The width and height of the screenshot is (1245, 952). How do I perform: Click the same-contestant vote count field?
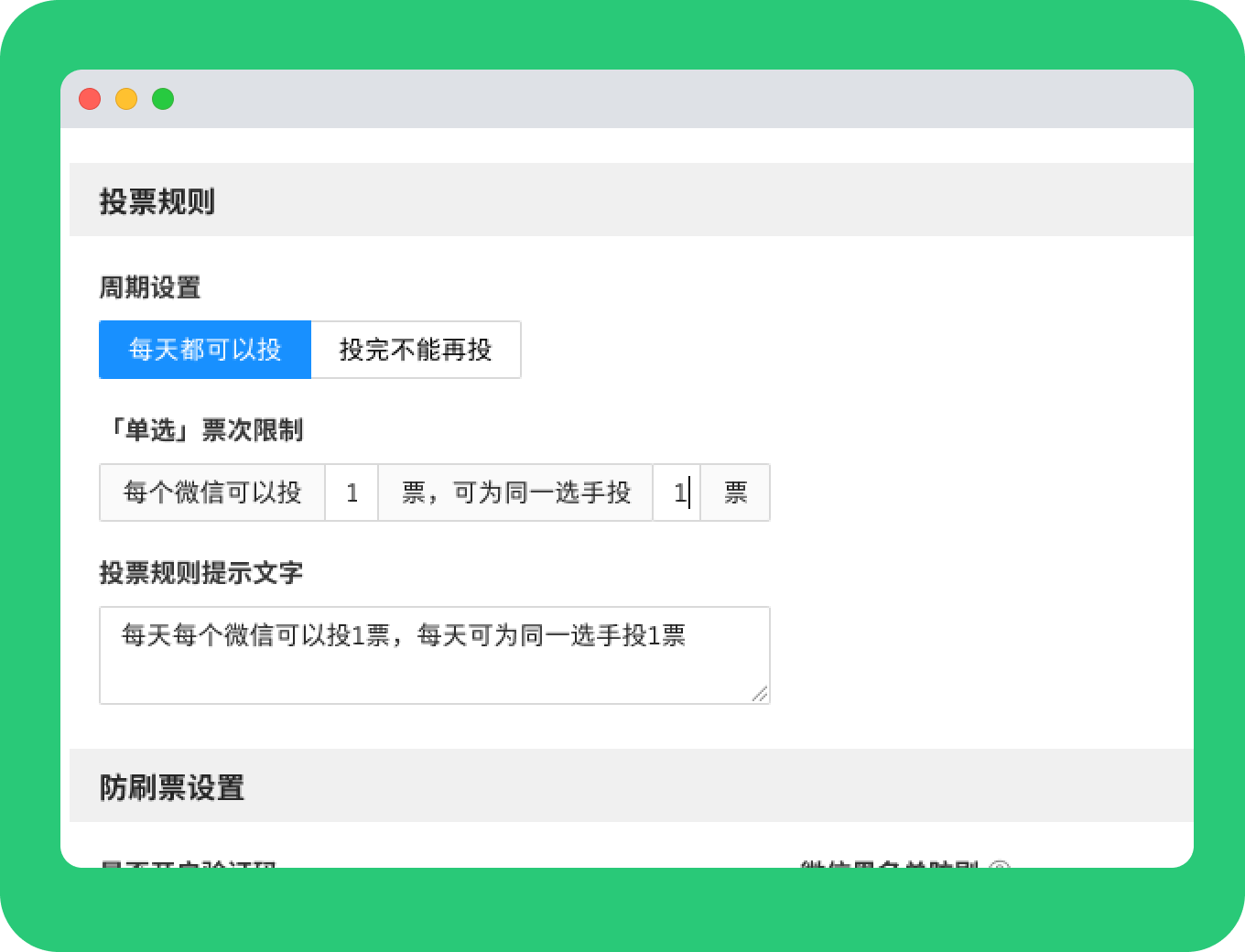677,493
